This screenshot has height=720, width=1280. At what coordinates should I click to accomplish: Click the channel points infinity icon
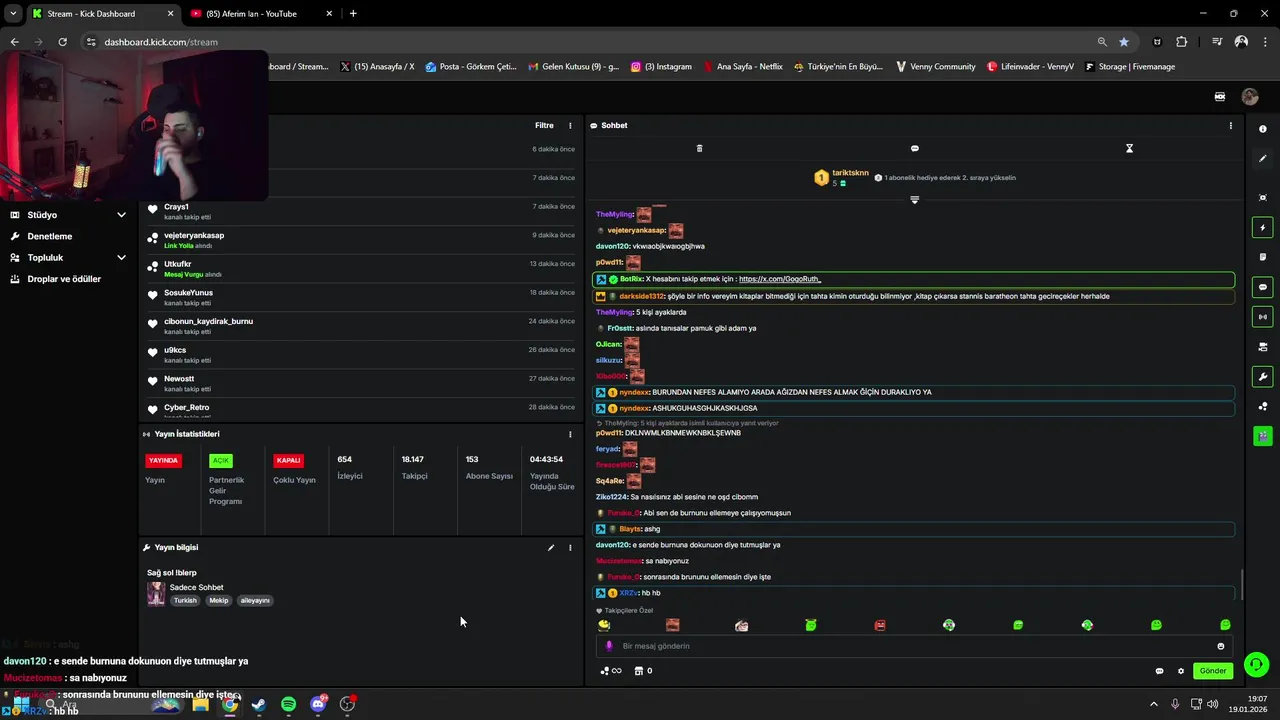[x=611, y=671]
